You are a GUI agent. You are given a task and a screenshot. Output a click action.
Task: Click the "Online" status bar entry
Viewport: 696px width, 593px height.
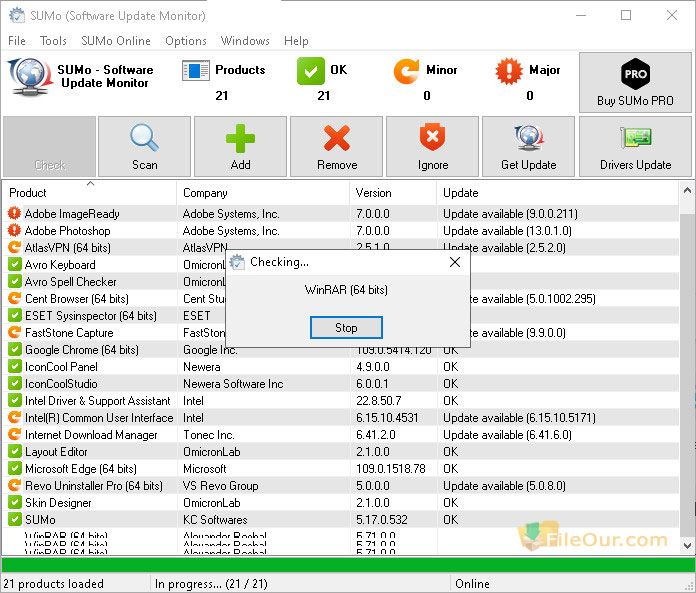[x=472, y=584]
